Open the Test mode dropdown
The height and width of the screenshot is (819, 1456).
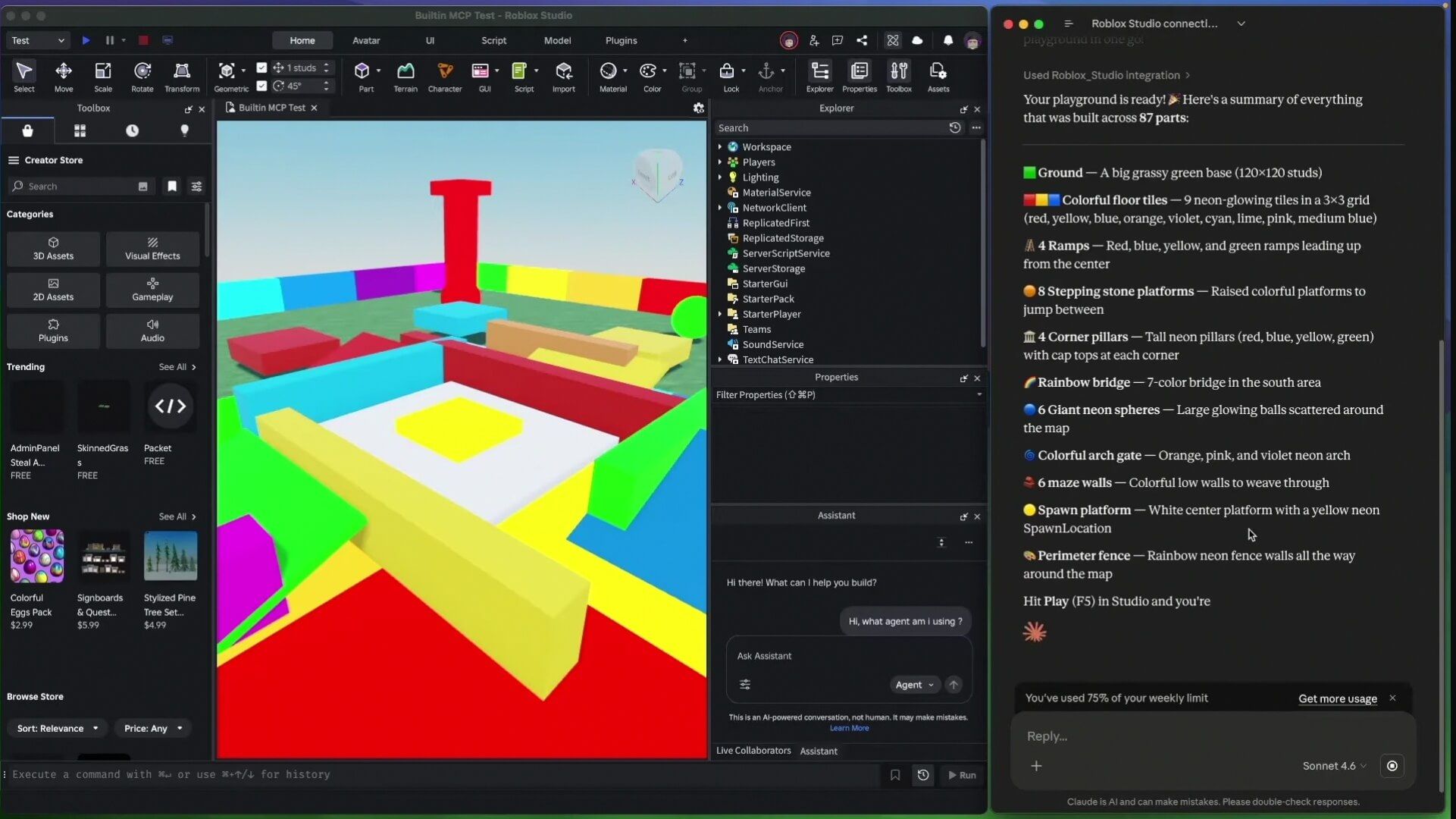[x=38, y=40]
